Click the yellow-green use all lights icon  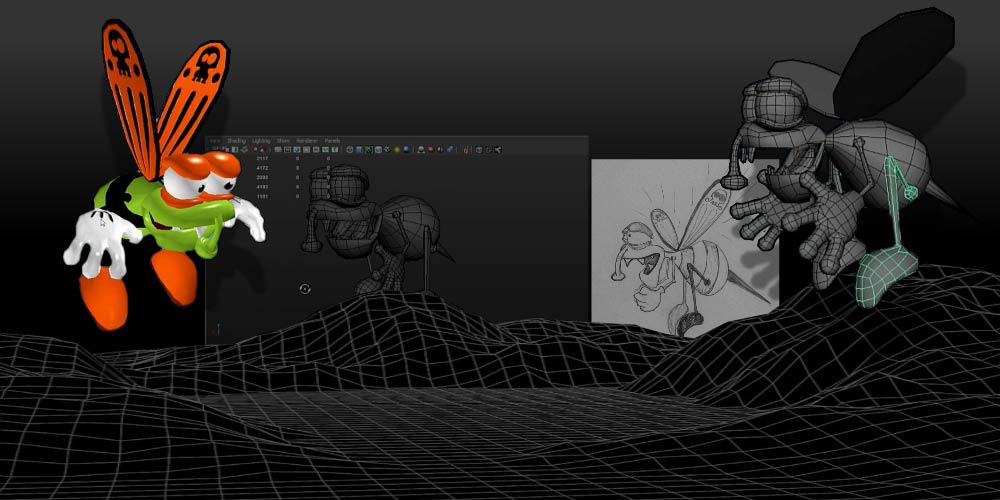397,150
